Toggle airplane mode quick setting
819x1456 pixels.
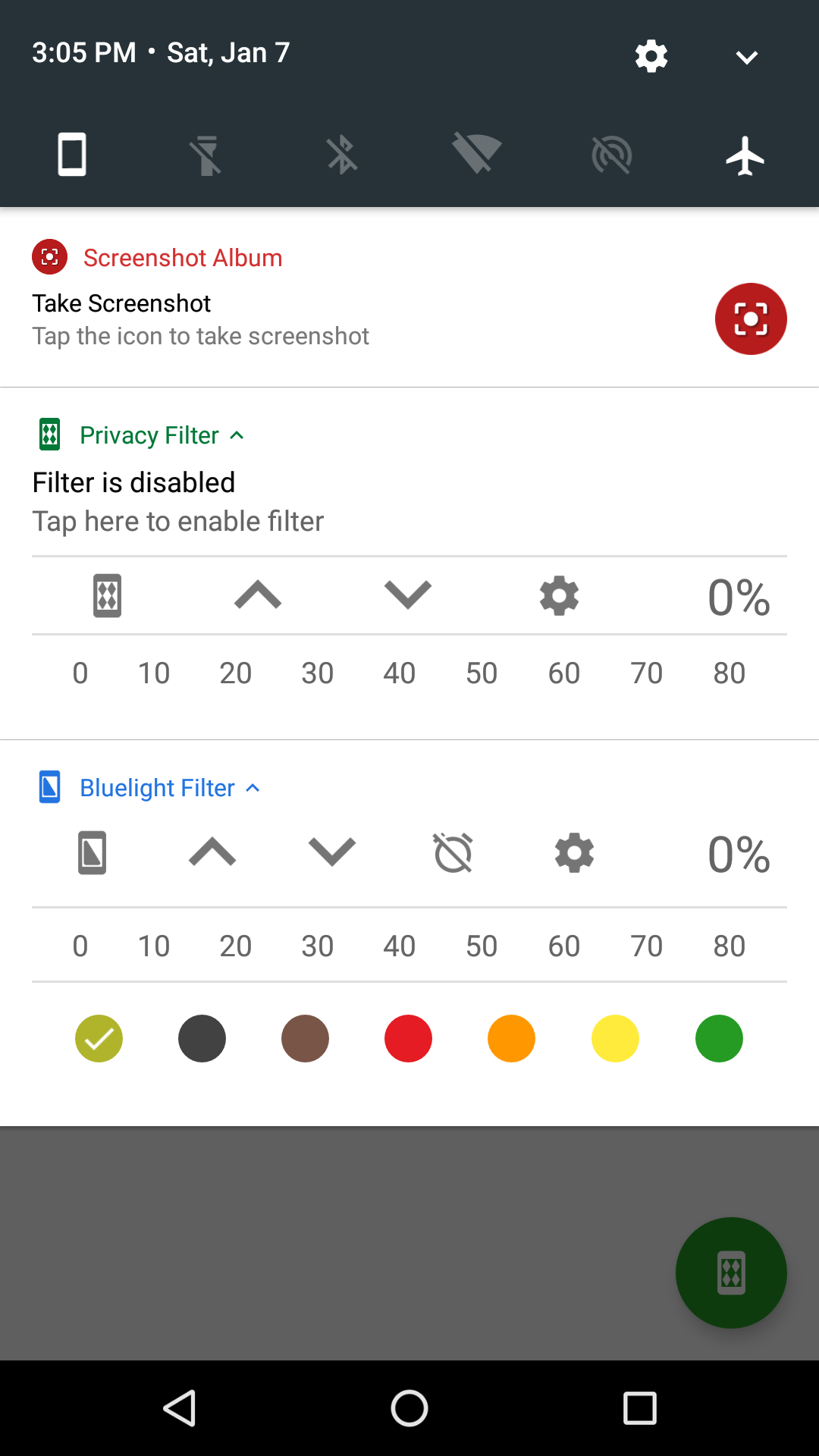745,155
